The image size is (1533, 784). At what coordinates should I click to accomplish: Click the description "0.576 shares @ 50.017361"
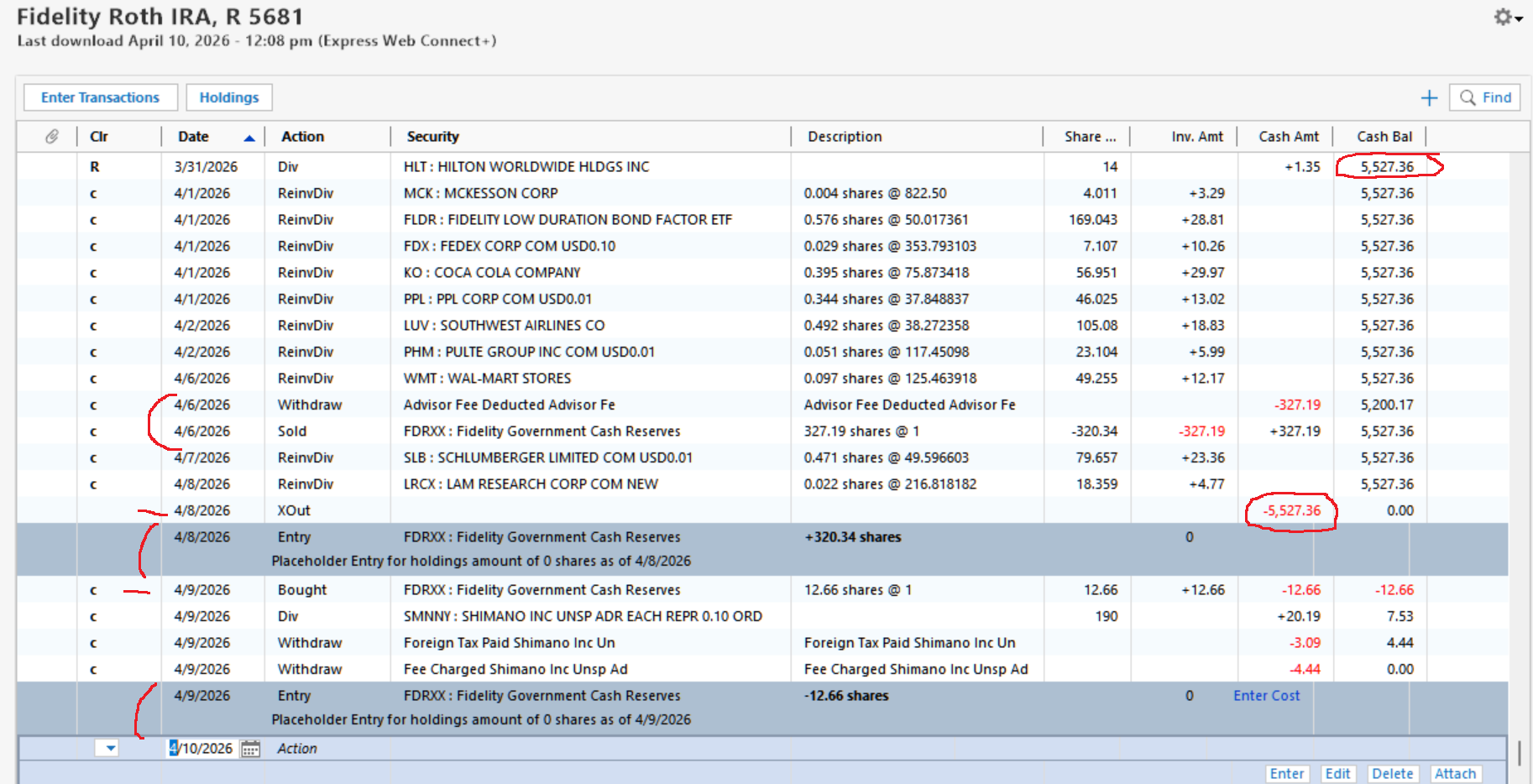[886, 219]
